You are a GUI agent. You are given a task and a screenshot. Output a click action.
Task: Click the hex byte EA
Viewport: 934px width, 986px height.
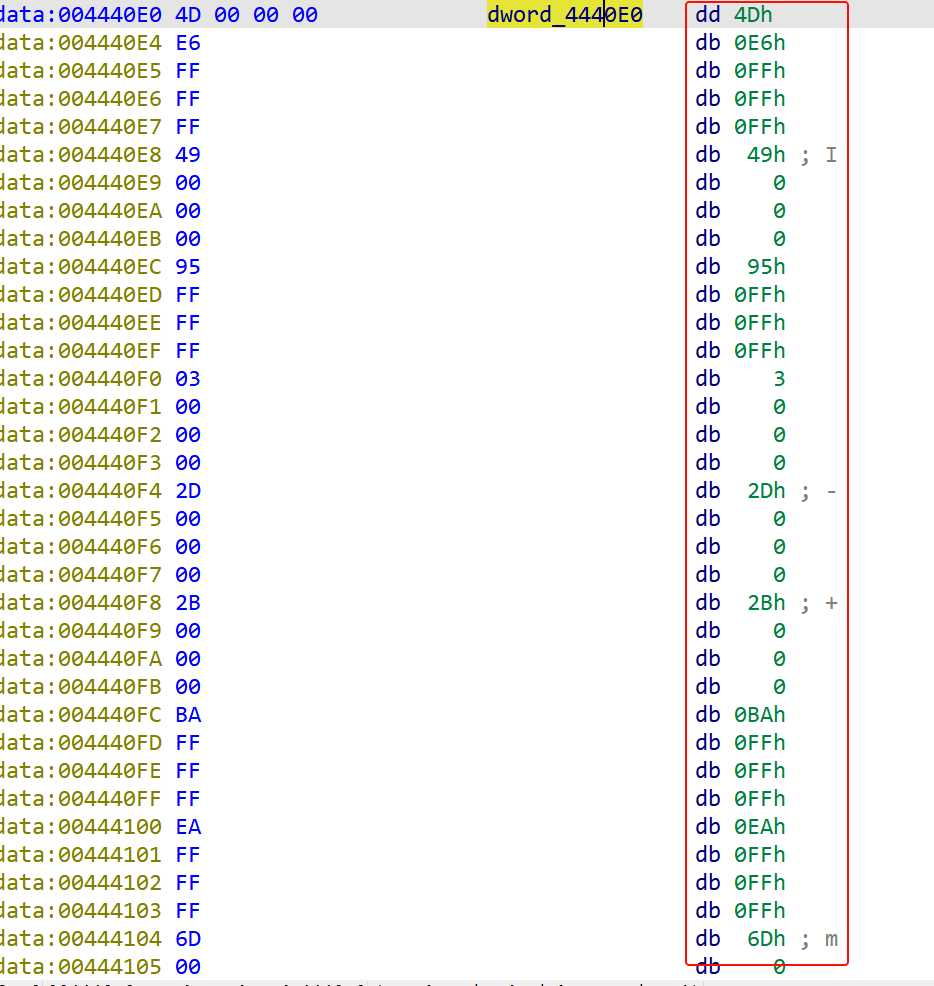point(188,826)
